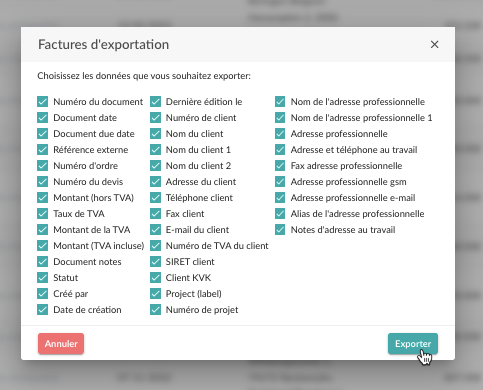Uncheck Nom de l'adresse professionnelle 1
This screenshot has height=390, width=483.
coord(280,118)
